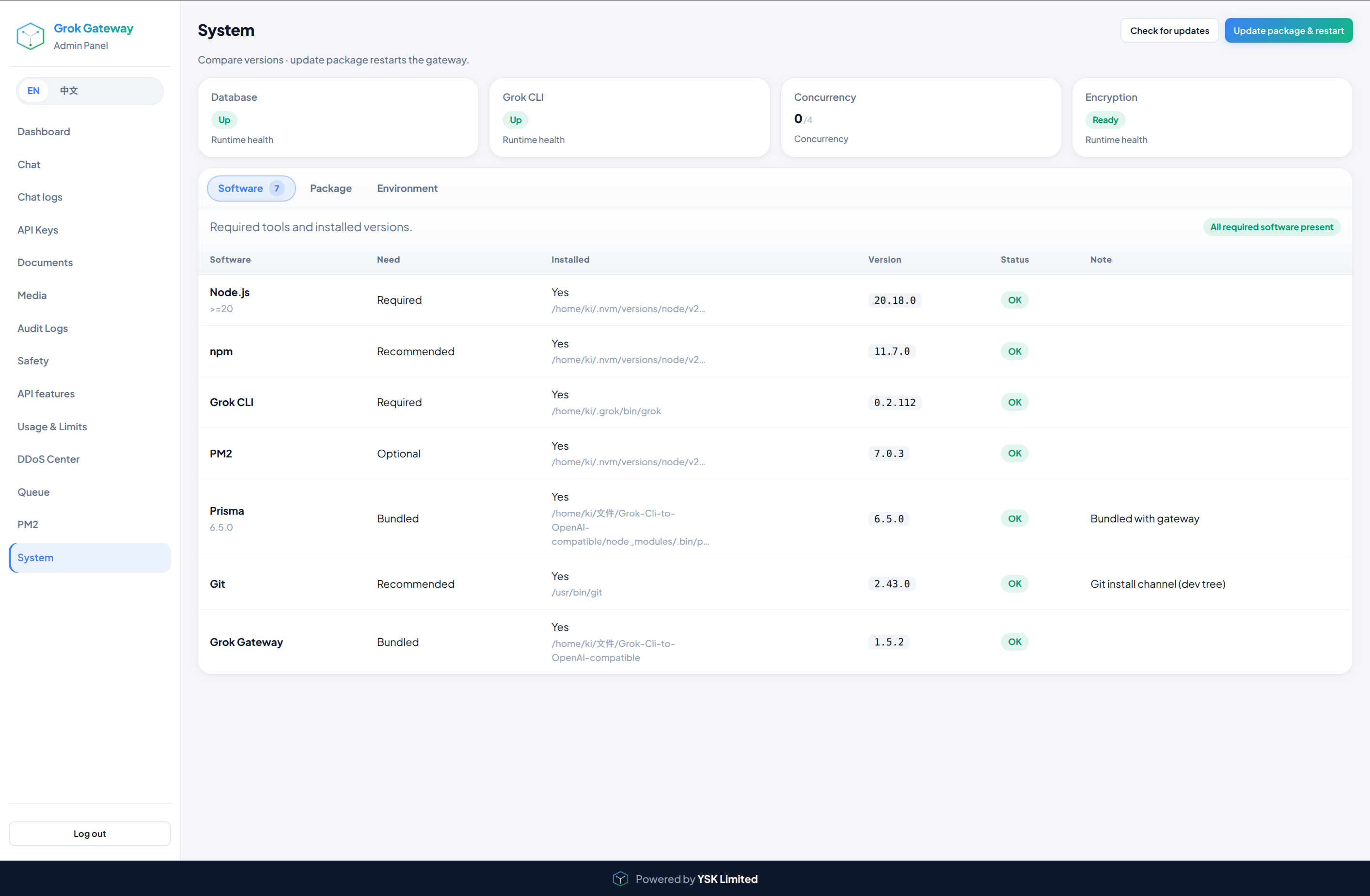The width and height of the screenshot is (1370, 896).
Task: Click the footer YSK Limited cube icon
Action: (620, 879)
